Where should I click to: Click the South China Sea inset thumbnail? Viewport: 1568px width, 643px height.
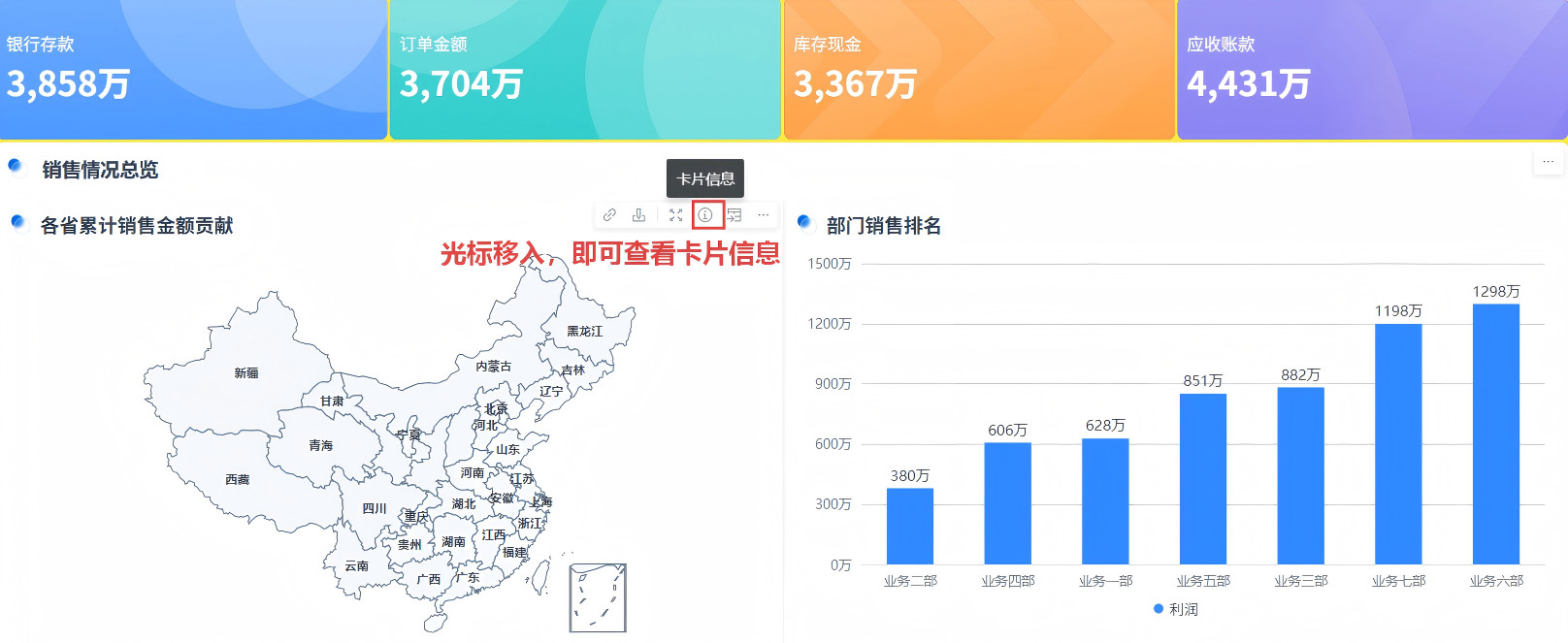(598, 597)
